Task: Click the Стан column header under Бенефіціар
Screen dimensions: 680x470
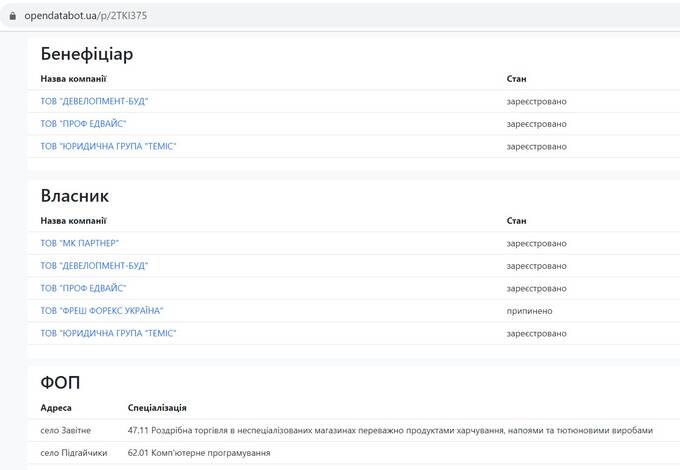Action: pos(517,79)
